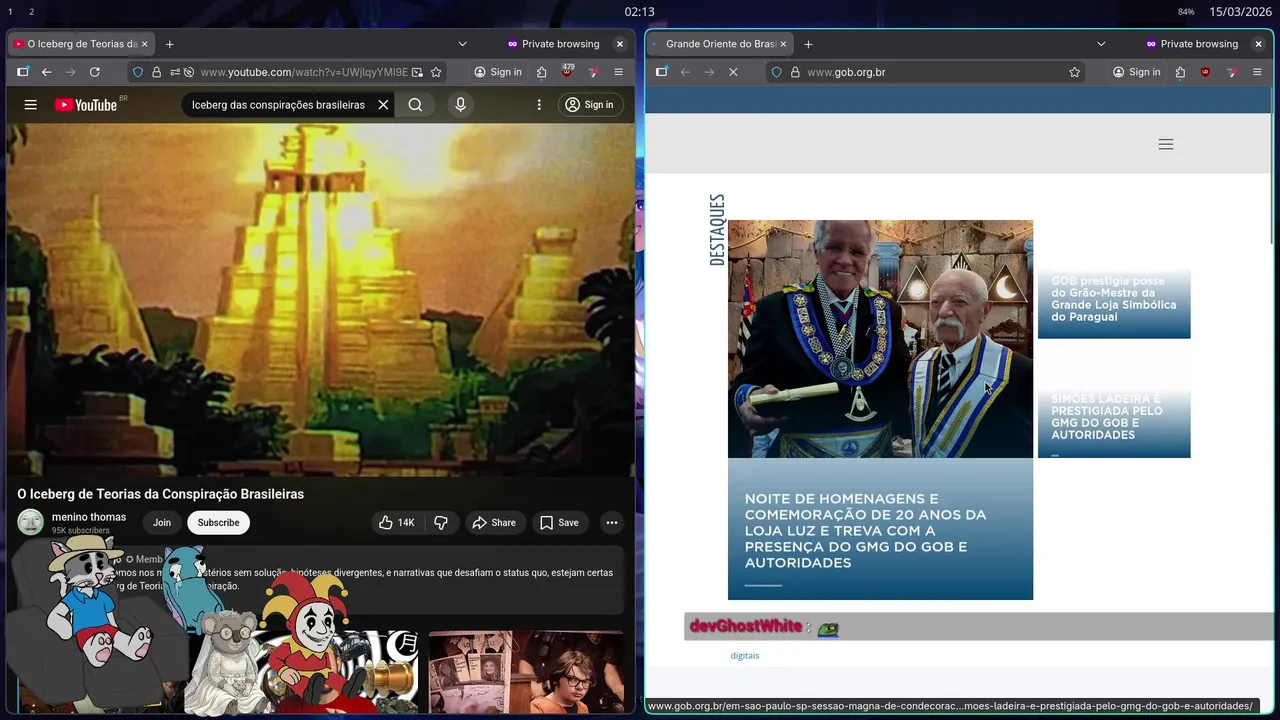Bookmark the YouTube page with the star
The image size is (1280, 720).
[436, 72]
